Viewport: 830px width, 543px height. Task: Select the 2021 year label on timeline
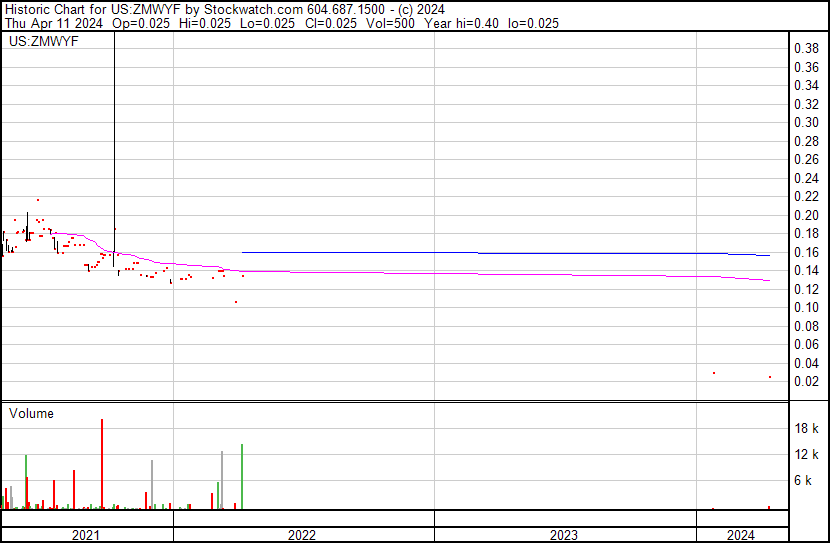point(87,535)
